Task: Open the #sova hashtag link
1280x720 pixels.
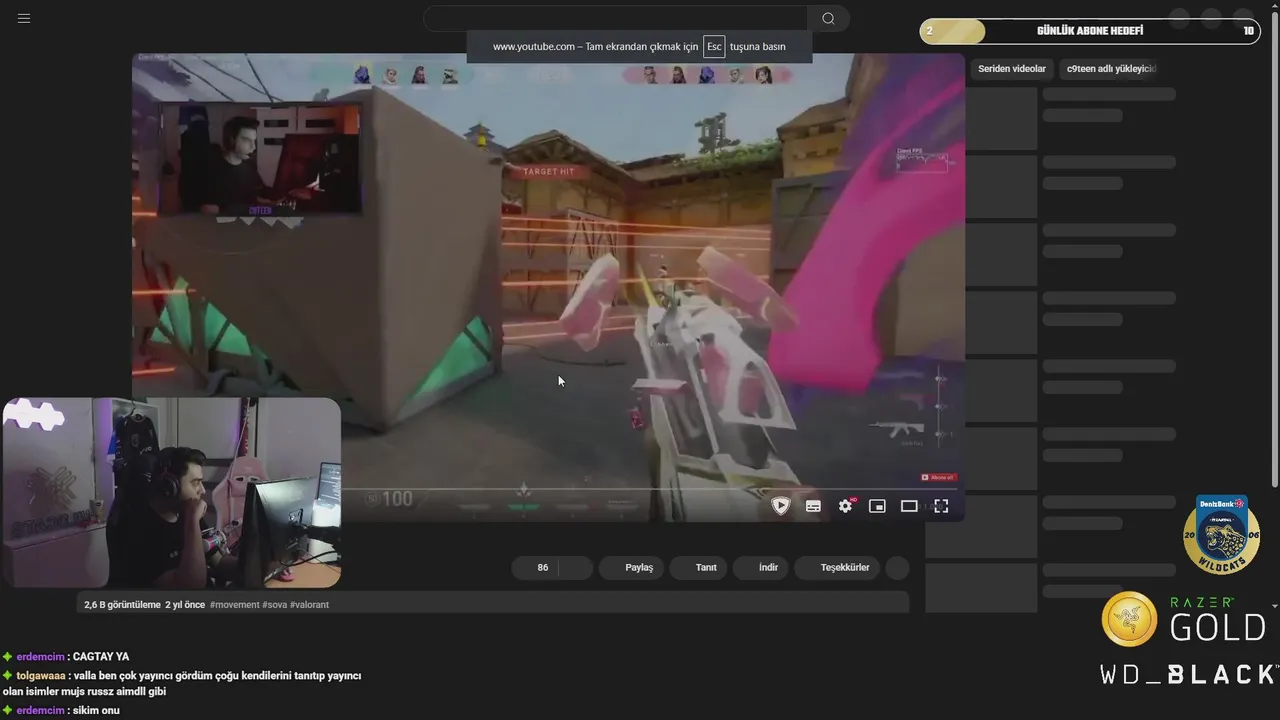Action: [274, 605]
